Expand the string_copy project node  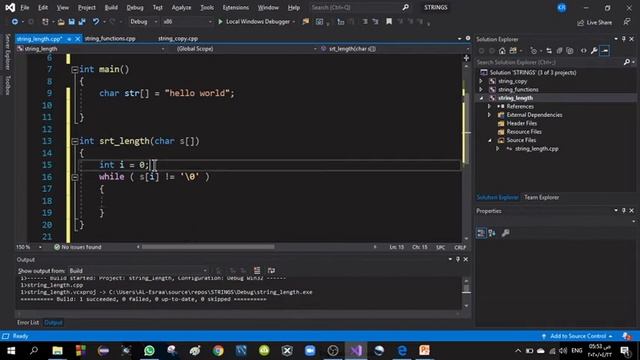pyautogui.click(x=481, y=81)
